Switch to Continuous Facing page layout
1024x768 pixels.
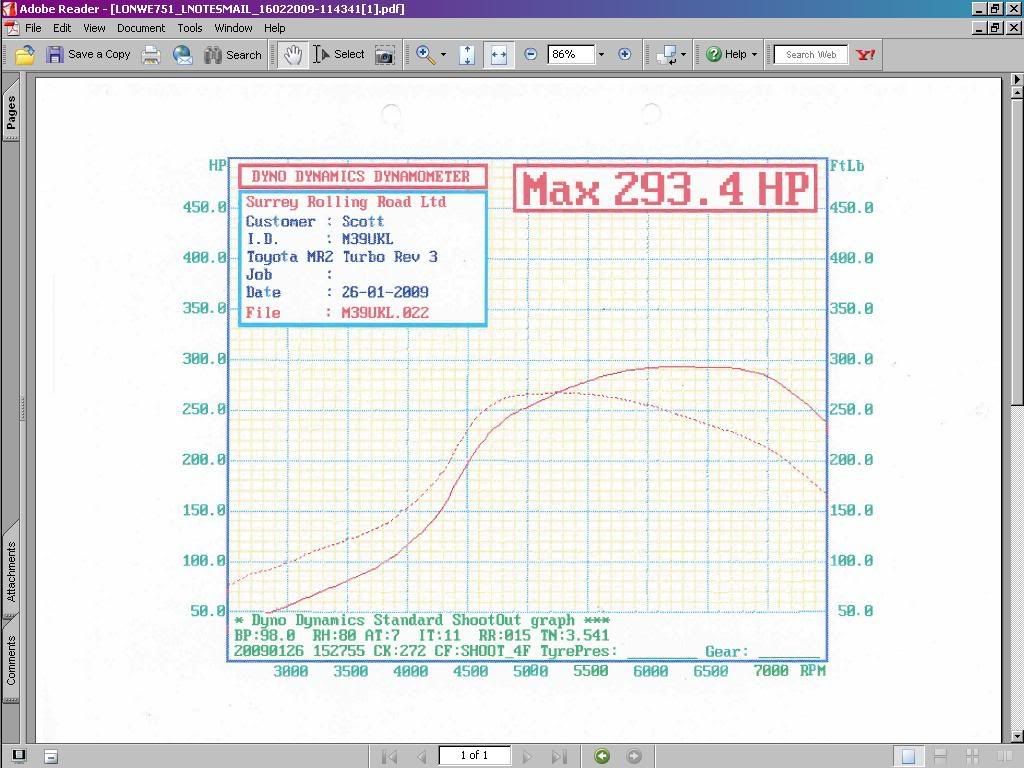972,756
